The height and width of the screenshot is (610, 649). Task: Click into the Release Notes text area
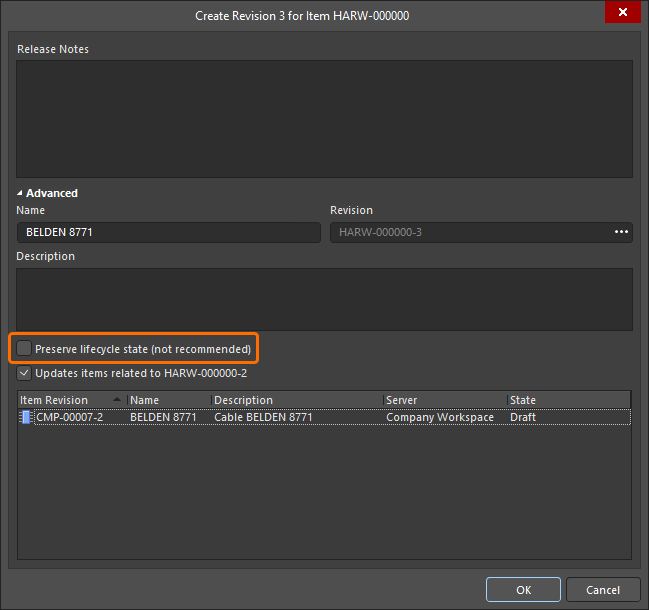click(x=324, y=119)
